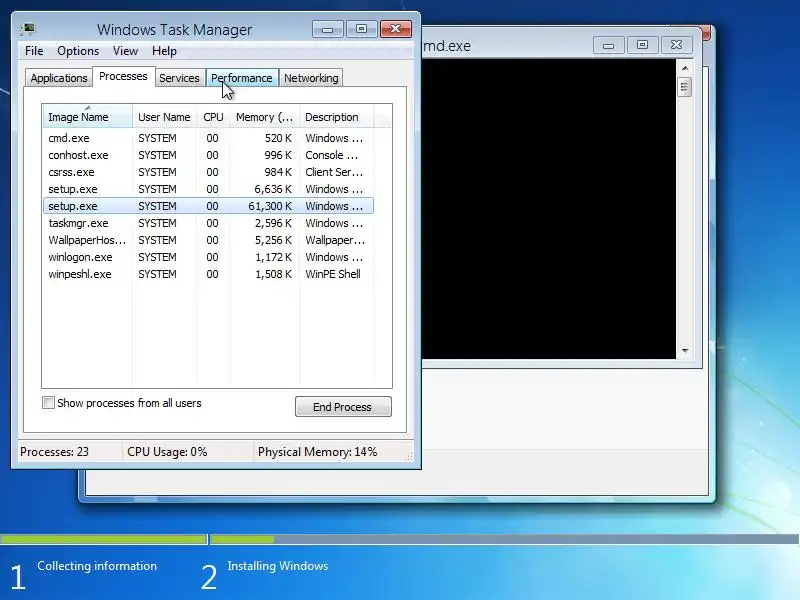Select the cmd.exe process row
This screenshot has width=800, height=600.
(209, 138)
